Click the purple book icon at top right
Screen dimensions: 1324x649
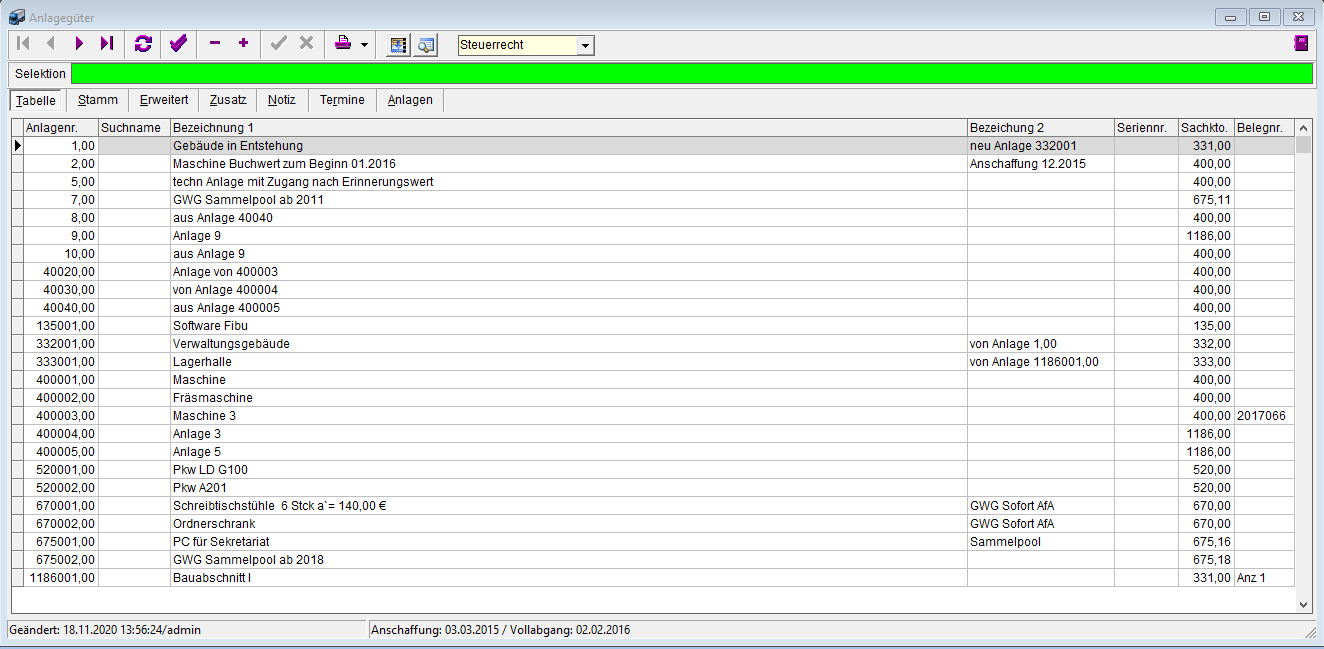(x=1300, y=44)
